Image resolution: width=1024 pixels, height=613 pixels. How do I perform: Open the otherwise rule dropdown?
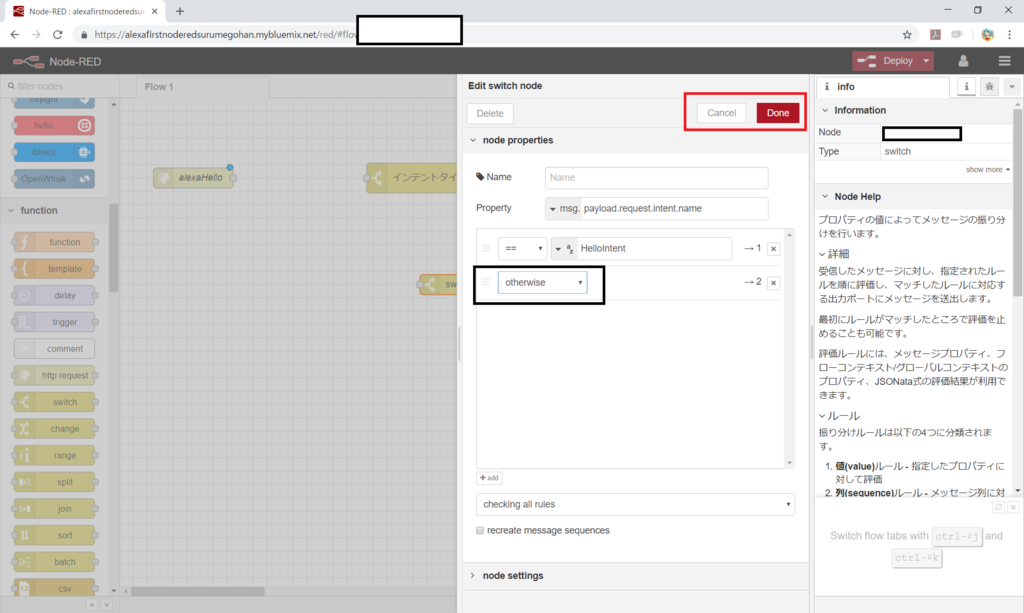(x=542, y=283)
